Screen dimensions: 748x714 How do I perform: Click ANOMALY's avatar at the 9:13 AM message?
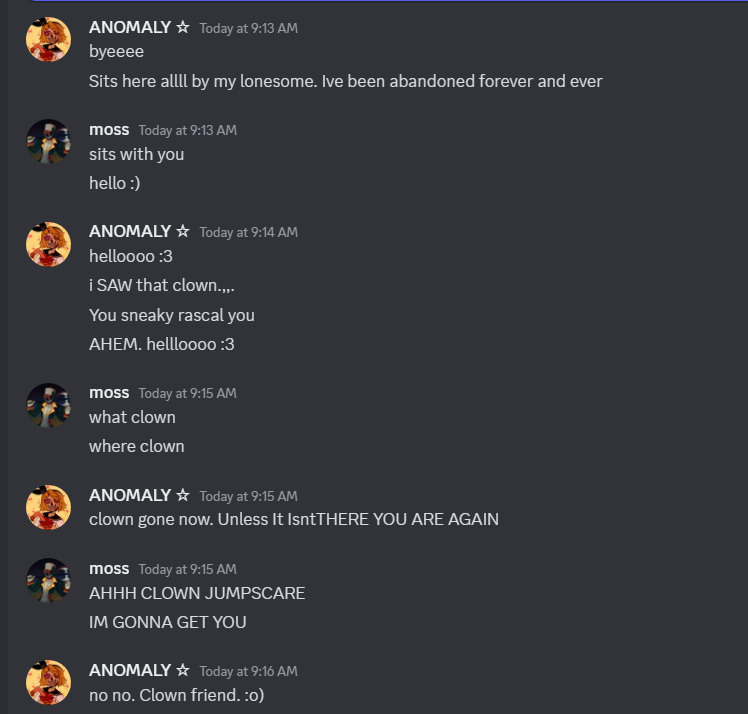pos(48,40)
